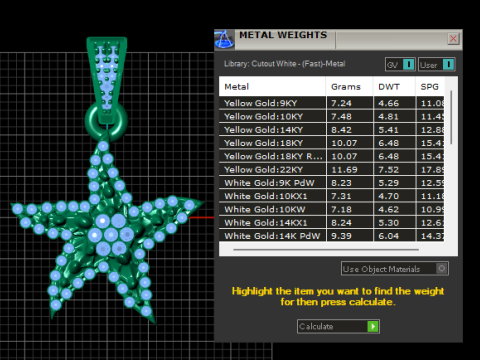Select the jump ring on pendant
This screenshot has width=480, height=360.
click(x=107, y=122)
